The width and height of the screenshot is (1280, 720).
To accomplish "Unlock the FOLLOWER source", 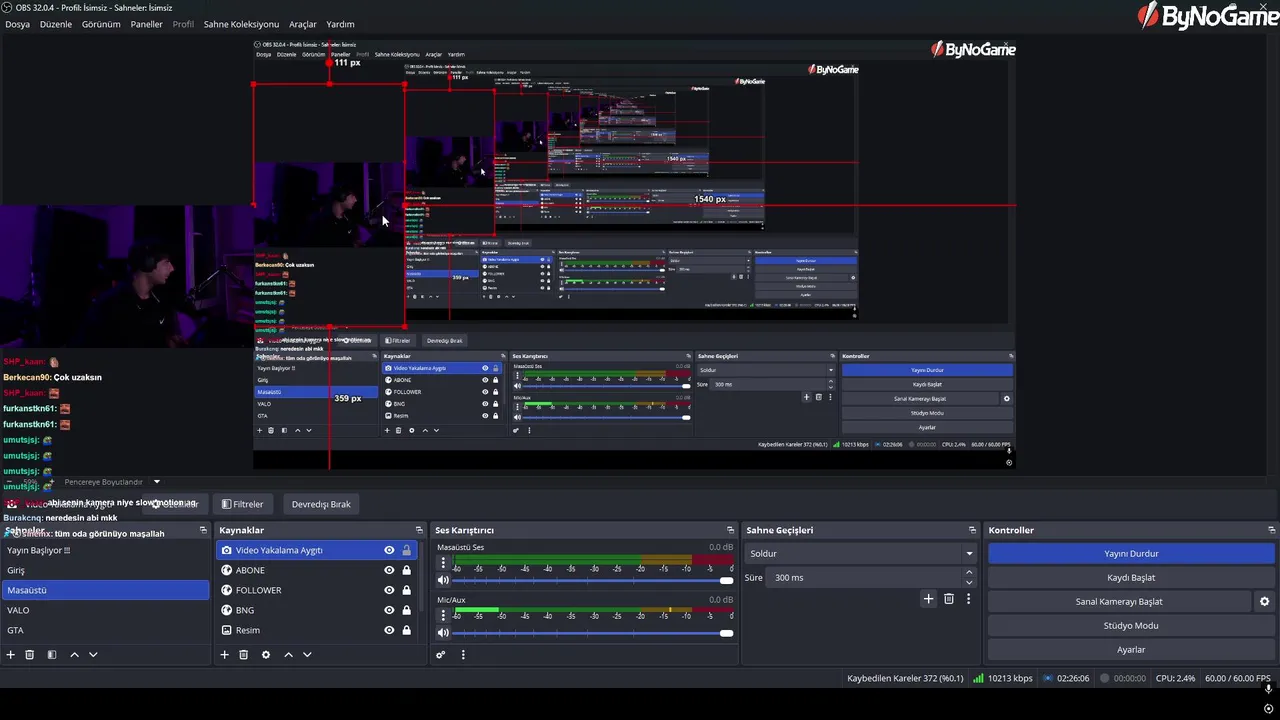I will (406, 590).
